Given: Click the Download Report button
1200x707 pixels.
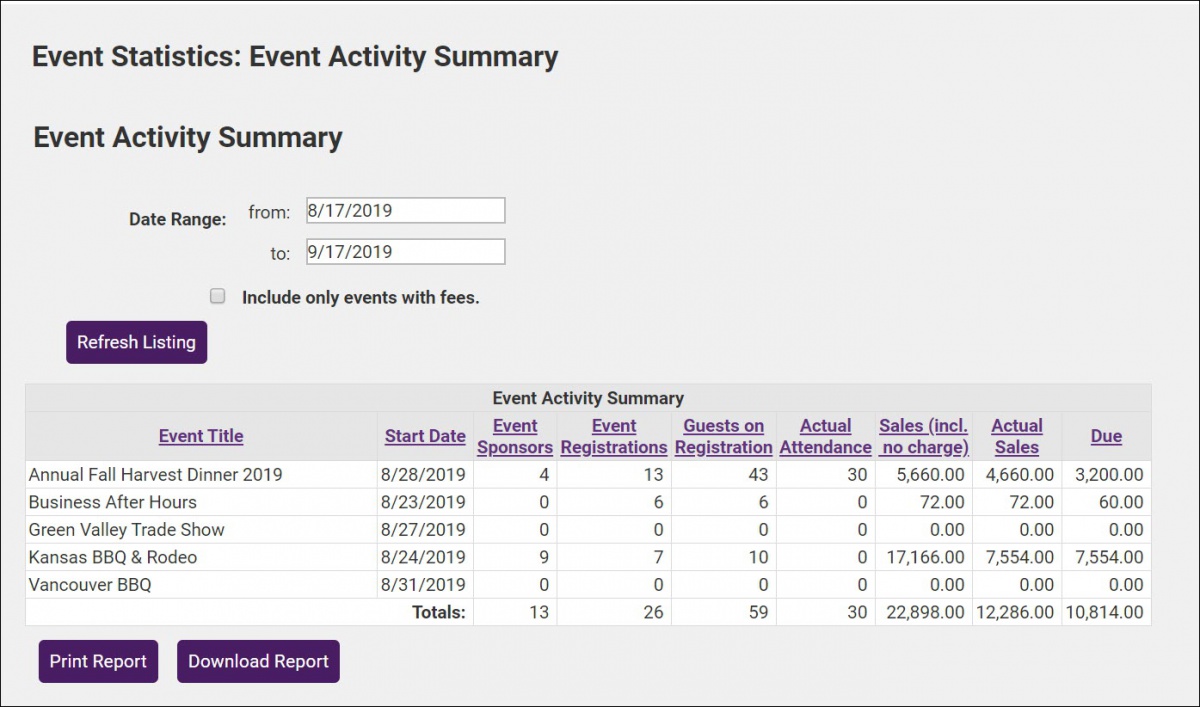Looking at the screenshot, I should pyautogui.click(x=258, y=661).
